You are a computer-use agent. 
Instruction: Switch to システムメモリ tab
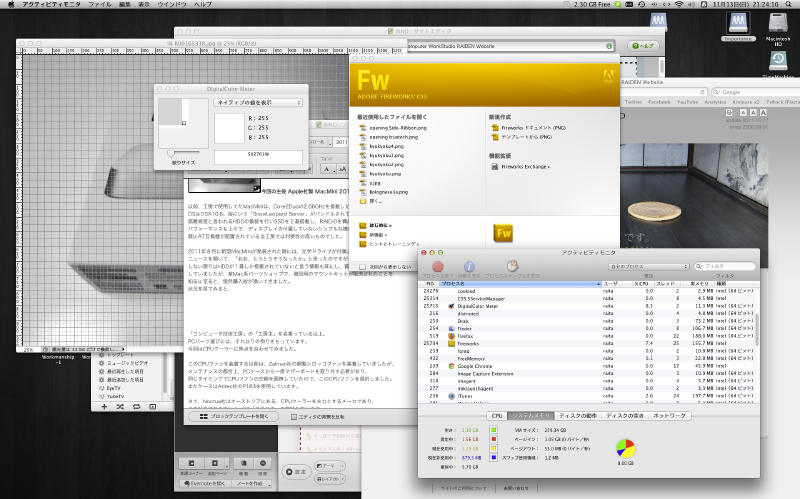[x=531, y=415]
